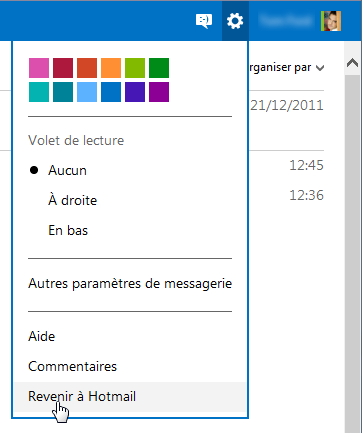Image resolution: width=362 pixels, height=433 pixels.
Task: Click the scrollbar up arrow
Action: (352, 63)
